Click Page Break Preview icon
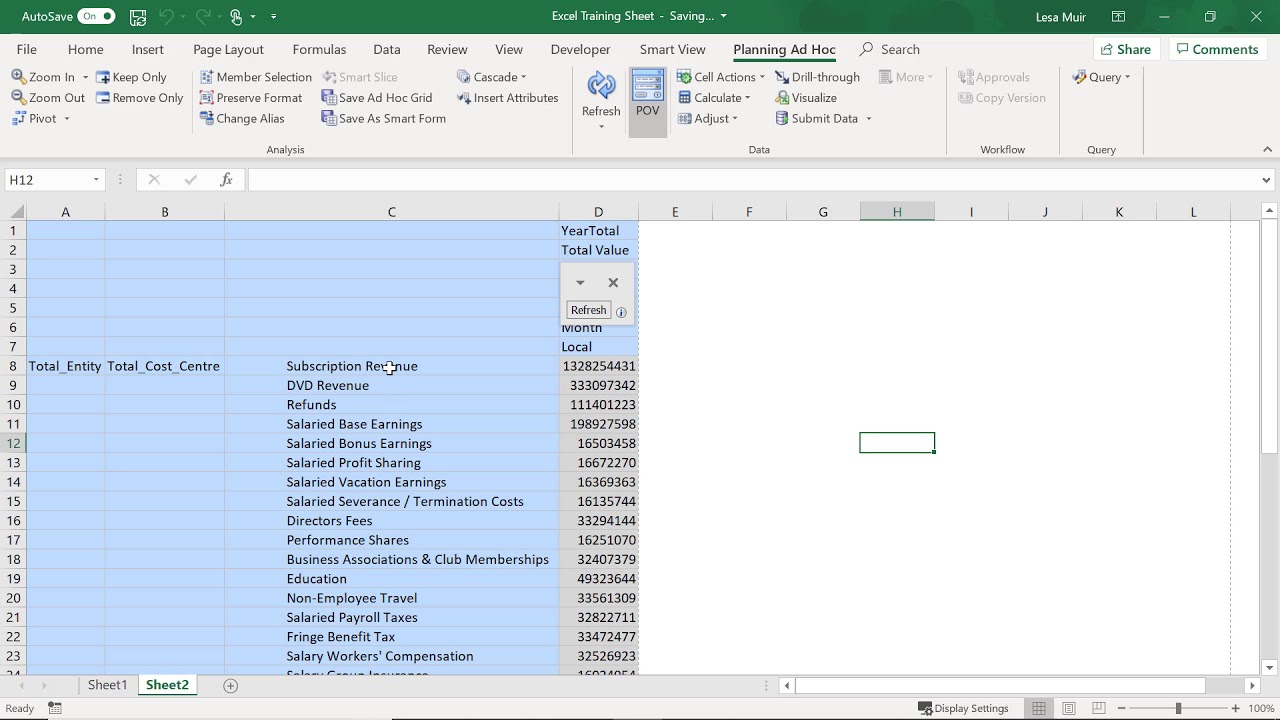This screenshot has width=1280, height=720. click(x=1098, y=708)
